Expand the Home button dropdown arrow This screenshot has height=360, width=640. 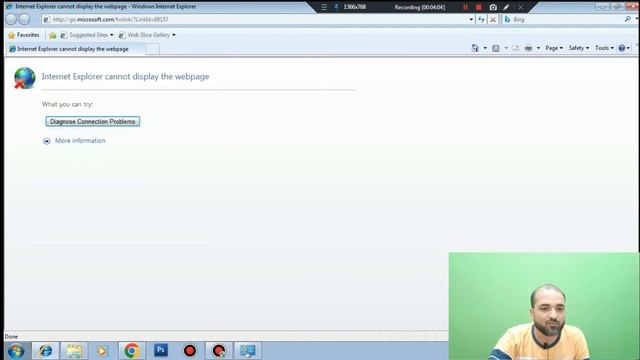point(485,48)
